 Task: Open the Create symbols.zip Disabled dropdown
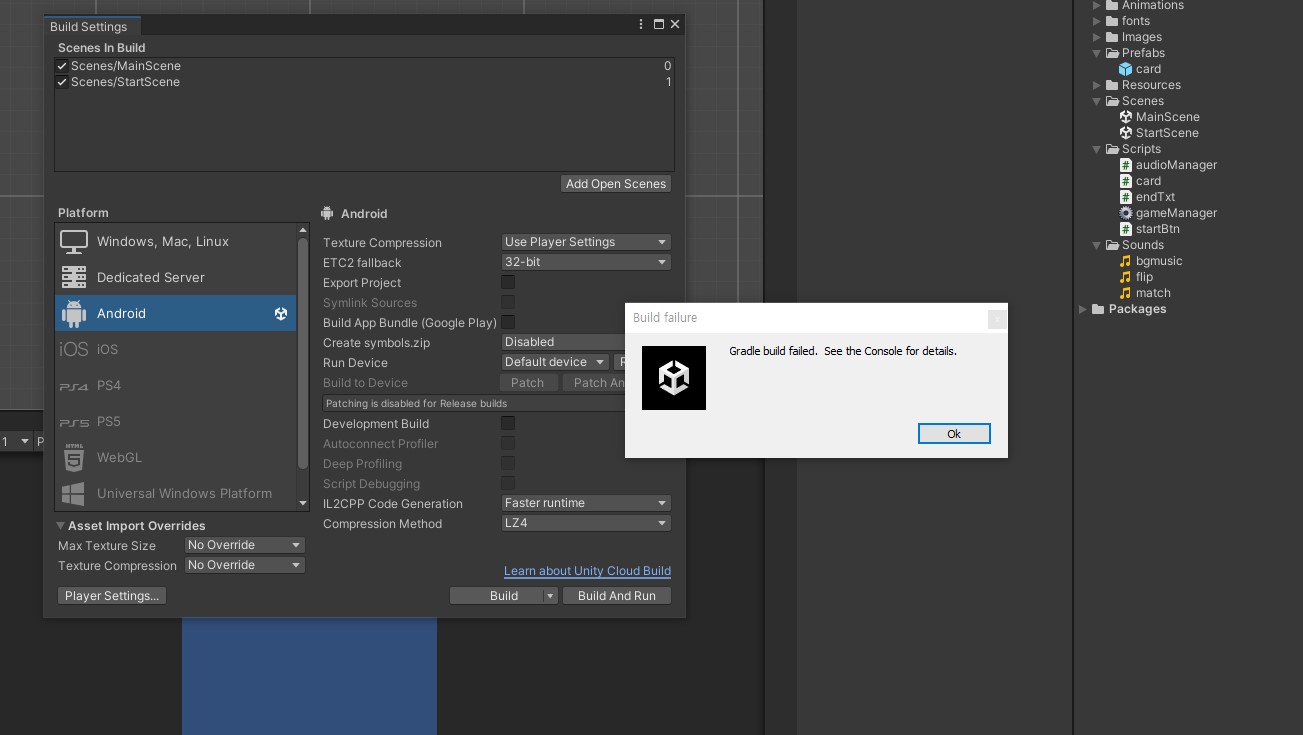click(563, 342)
